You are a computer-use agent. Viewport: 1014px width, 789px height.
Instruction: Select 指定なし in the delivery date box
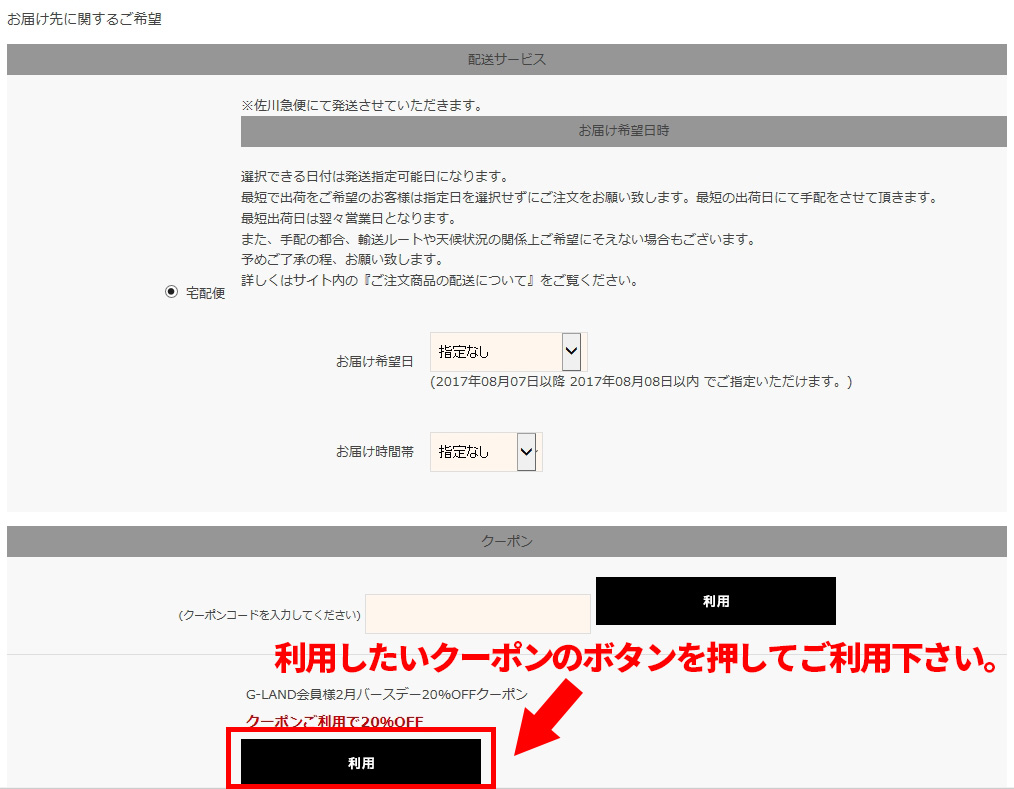pos(490,351)
